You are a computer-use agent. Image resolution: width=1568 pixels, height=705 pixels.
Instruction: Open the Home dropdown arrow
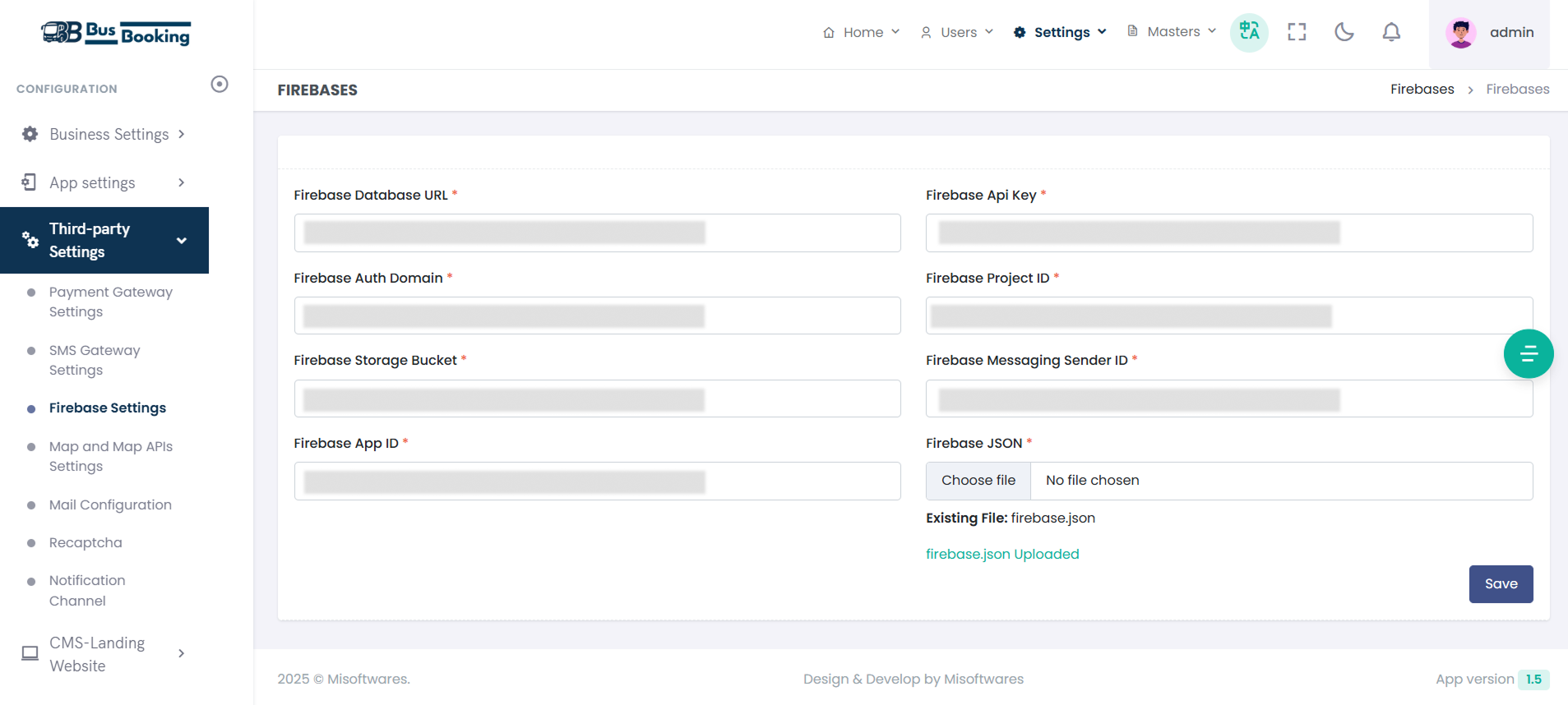point(895,32)
